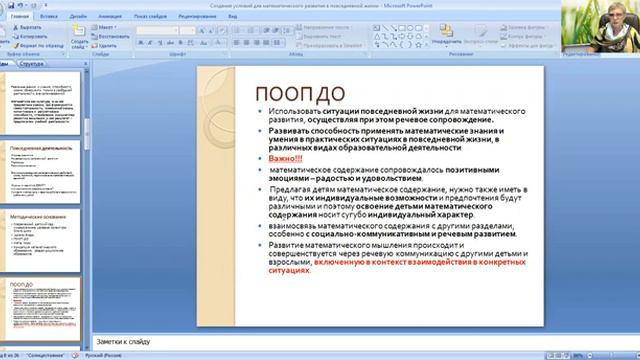Open the Вид (View) ribbon tab
This screenshot has width=640, height=360.
(x=233, y=16)
